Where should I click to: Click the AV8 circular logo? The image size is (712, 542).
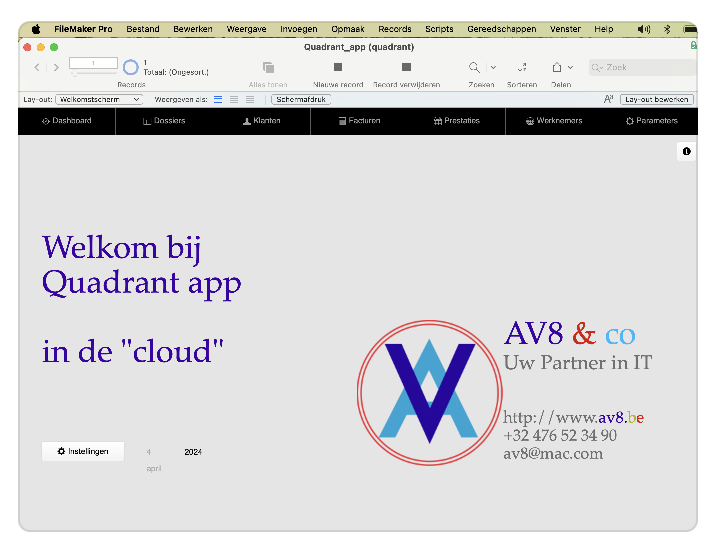(429, 393)
